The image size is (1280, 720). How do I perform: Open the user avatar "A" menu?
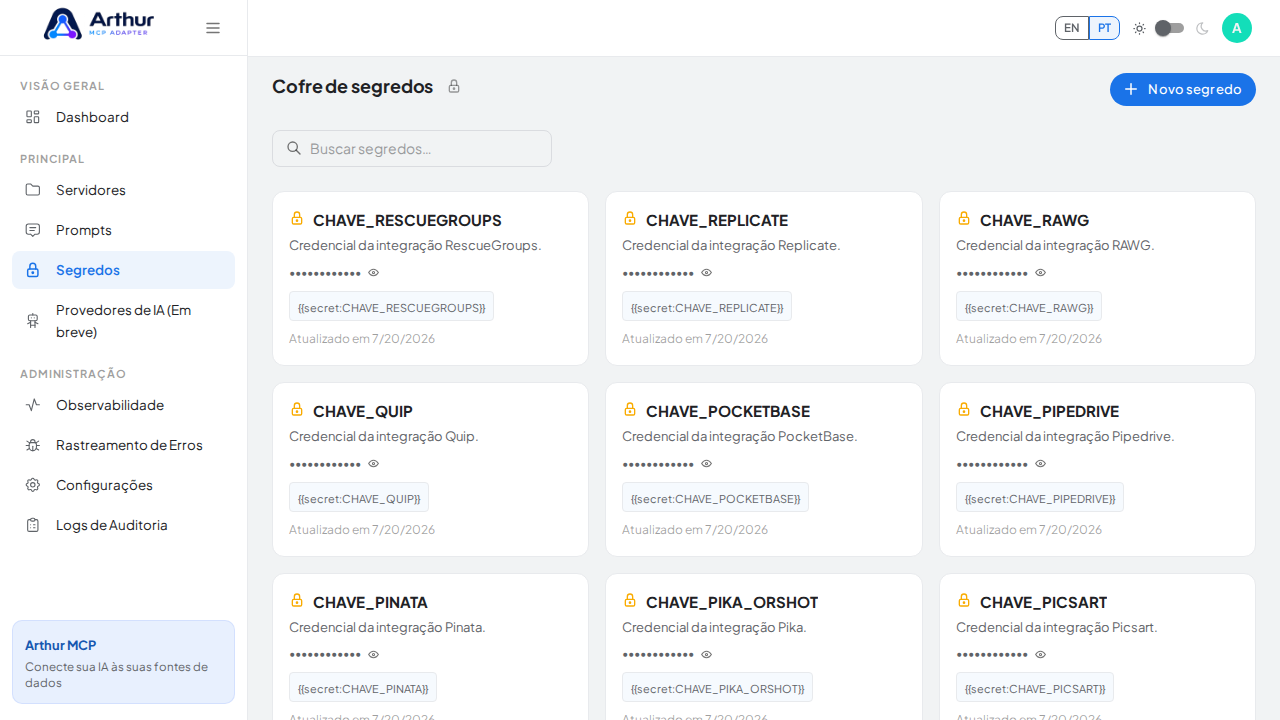point(1237,28)
